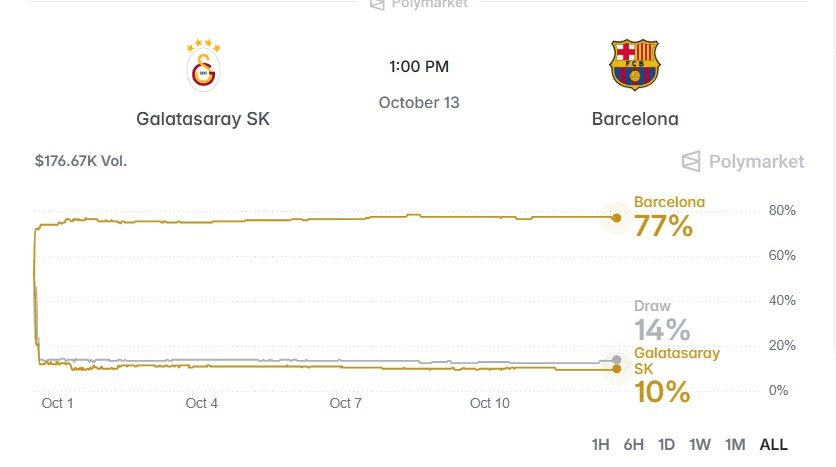The width and height of the screenshot is (836, 467).
Task: Click the Polymarket logo above the chart
Action: [743, 162]
